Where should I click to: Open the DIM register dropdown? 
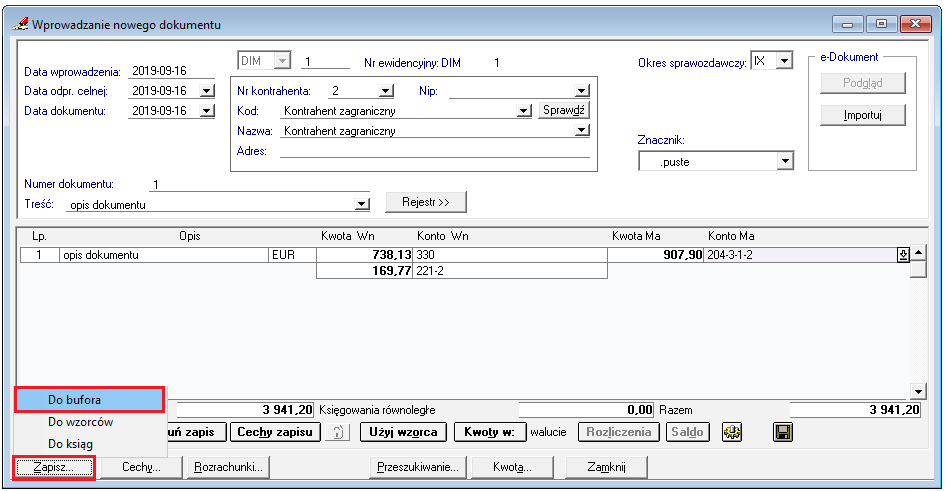(x=282, y=60)
